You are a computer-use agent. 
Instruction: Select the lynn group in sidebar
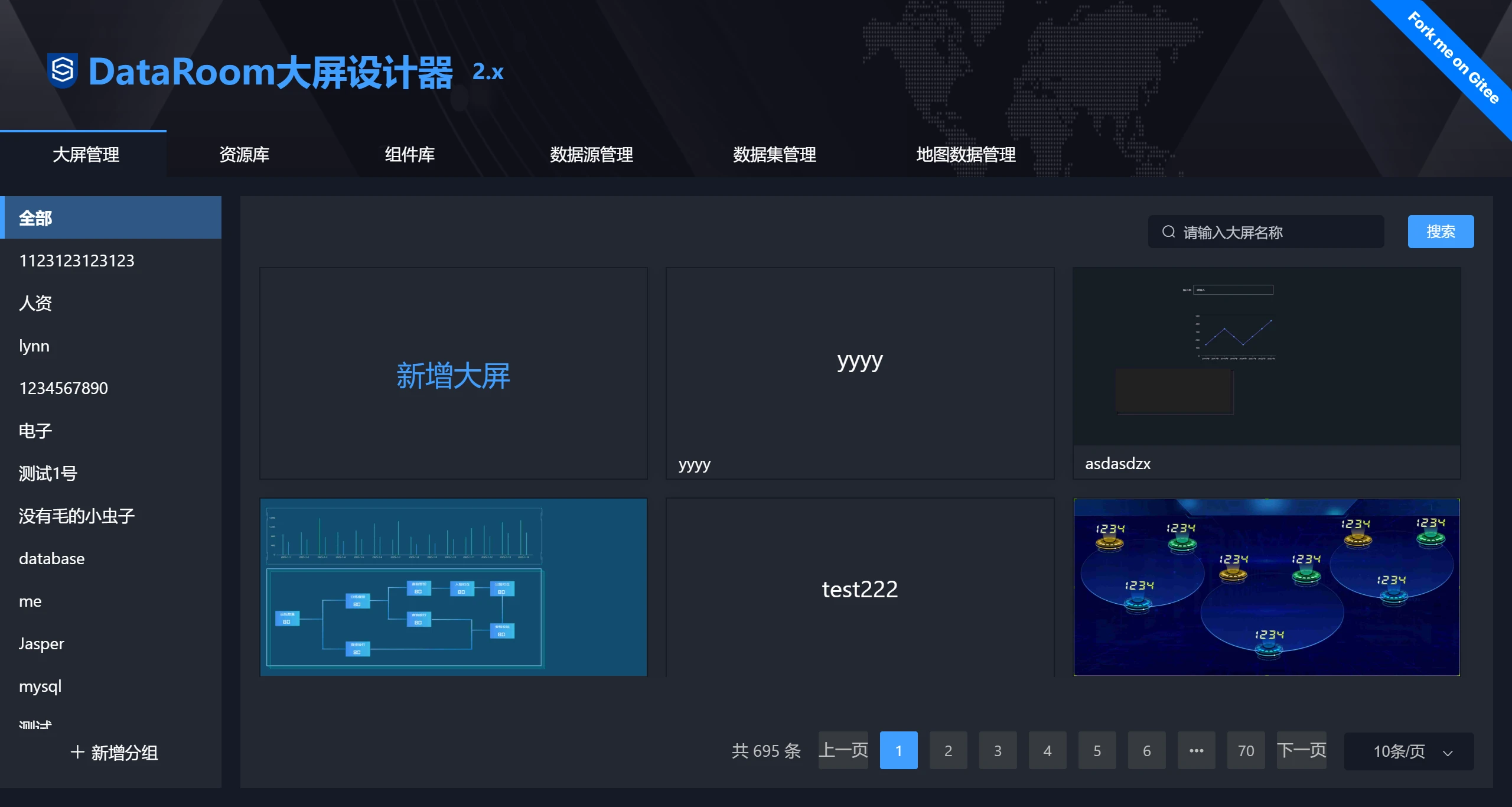[34, 346]
